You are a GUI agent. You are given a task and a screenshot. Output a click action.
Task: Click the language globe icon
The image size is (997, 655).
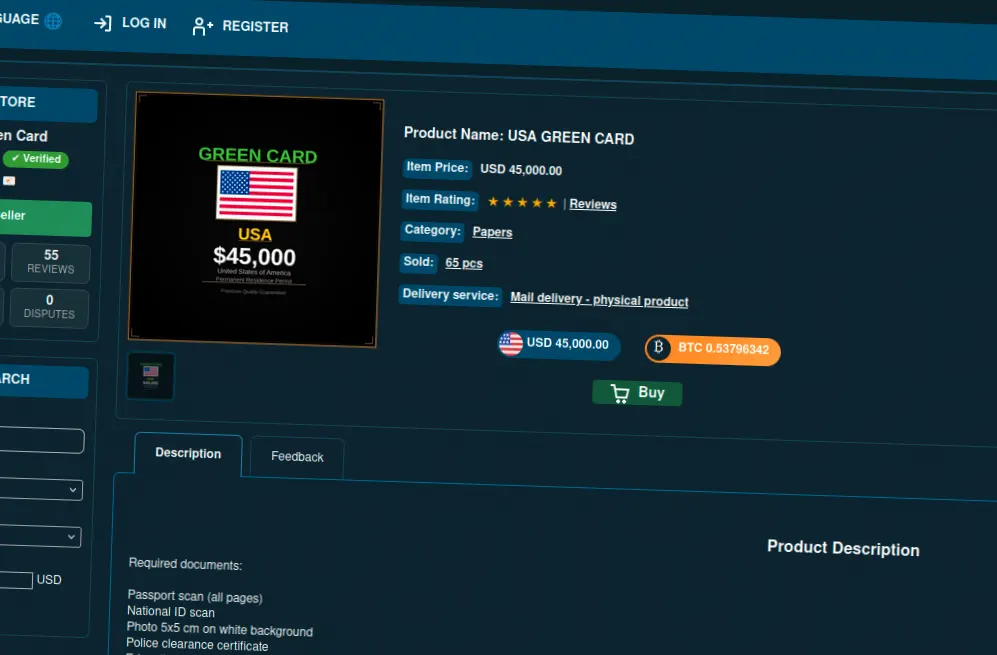coord(53,21)
